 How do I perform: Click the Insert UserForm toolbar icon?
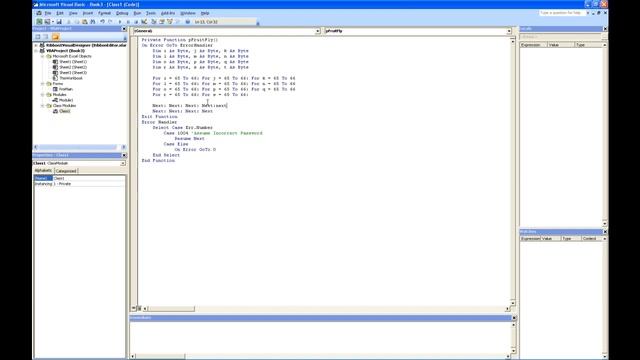pos(47,22)
